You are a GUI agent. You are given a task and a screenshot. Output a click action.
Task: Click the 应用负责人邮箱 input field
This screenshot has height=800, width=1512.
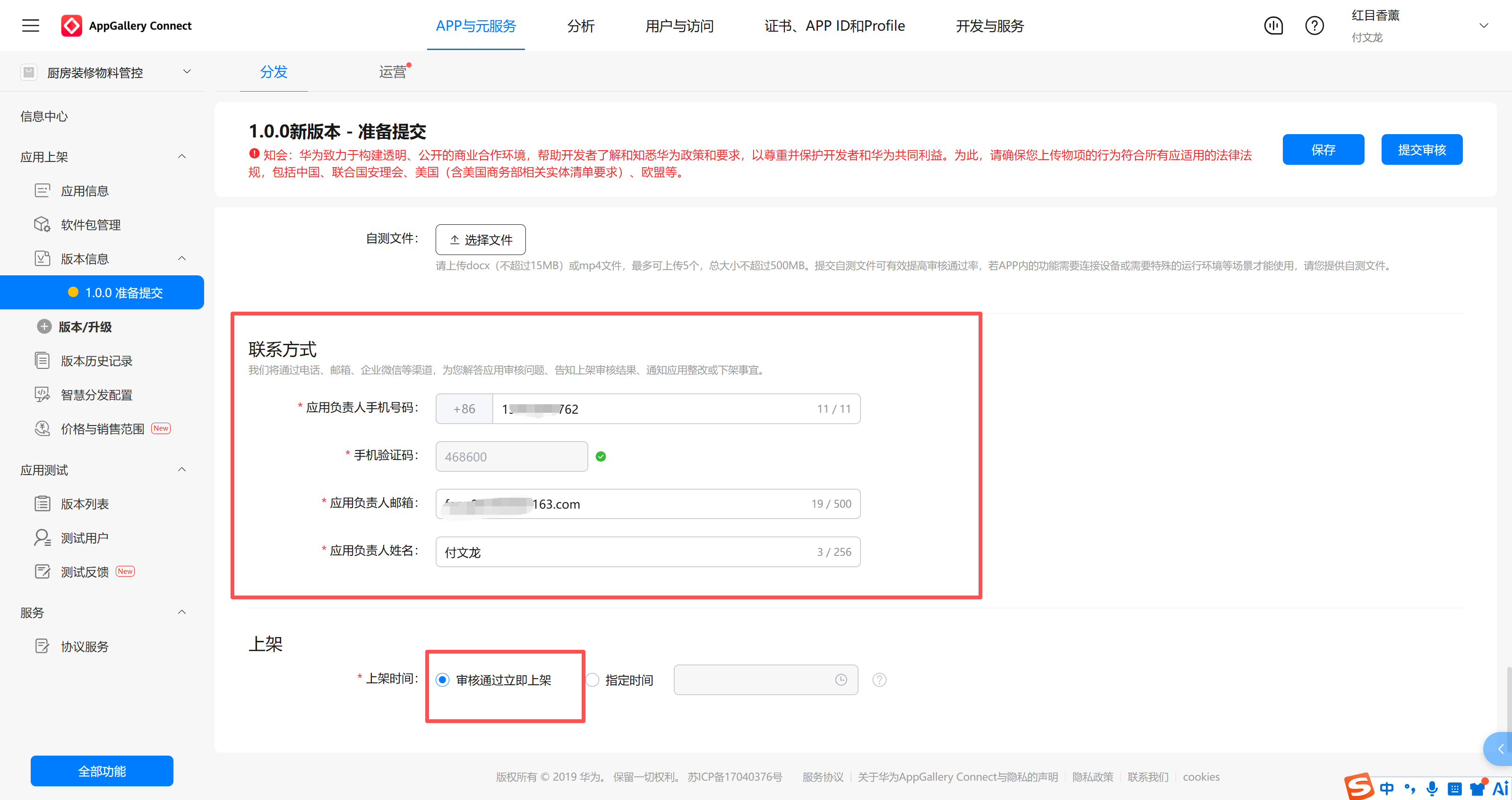click(x=648, y=504)
